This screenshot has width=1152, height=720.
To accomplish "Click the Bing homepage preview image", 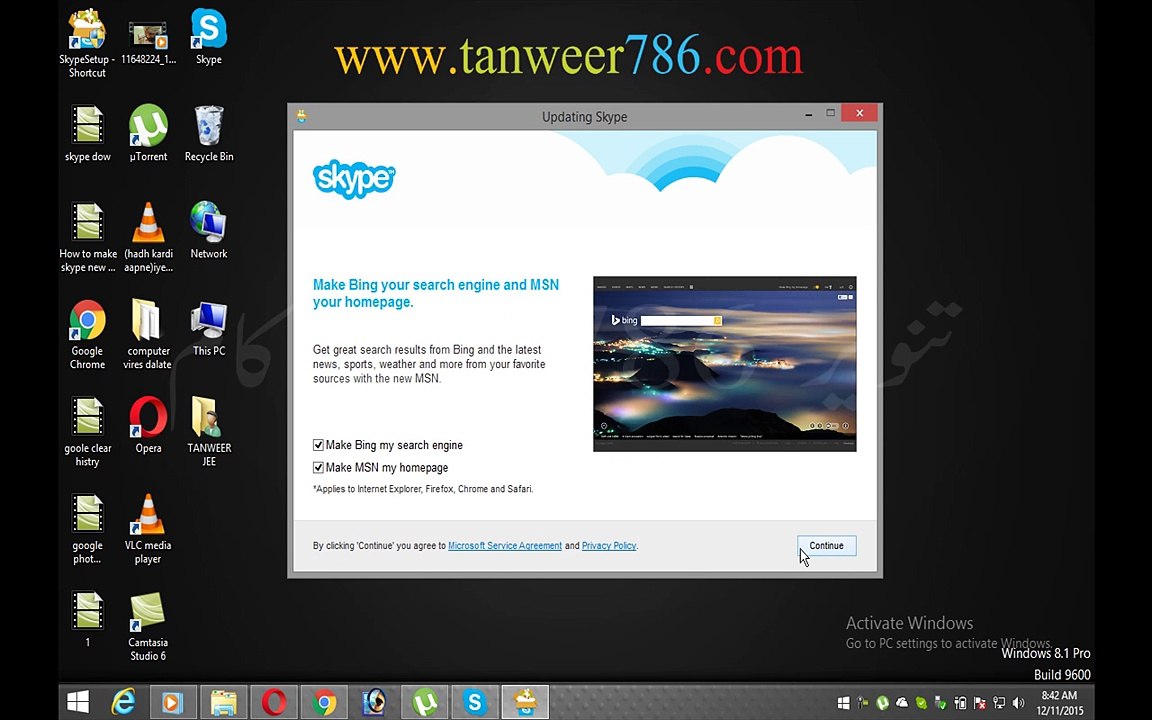I will 724,364.
